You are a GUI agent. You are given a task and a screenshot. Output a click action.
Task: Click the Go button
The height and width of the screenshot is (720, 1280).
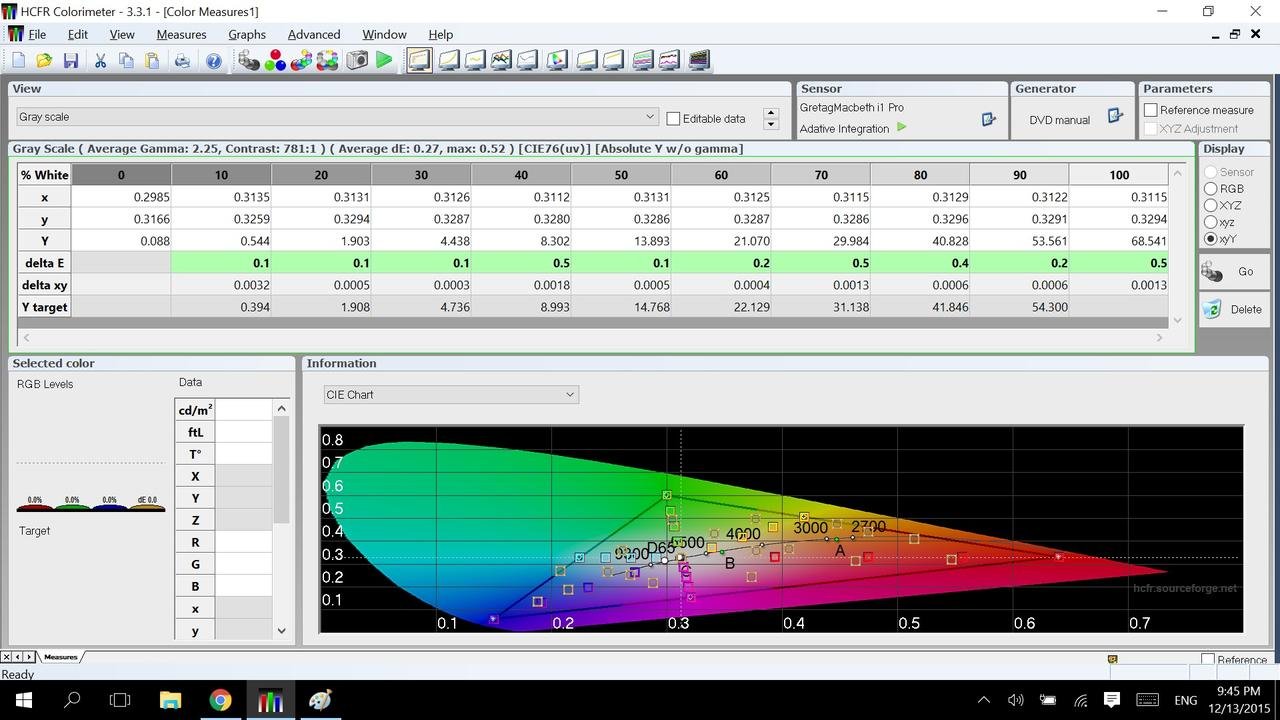point(1232,271)
